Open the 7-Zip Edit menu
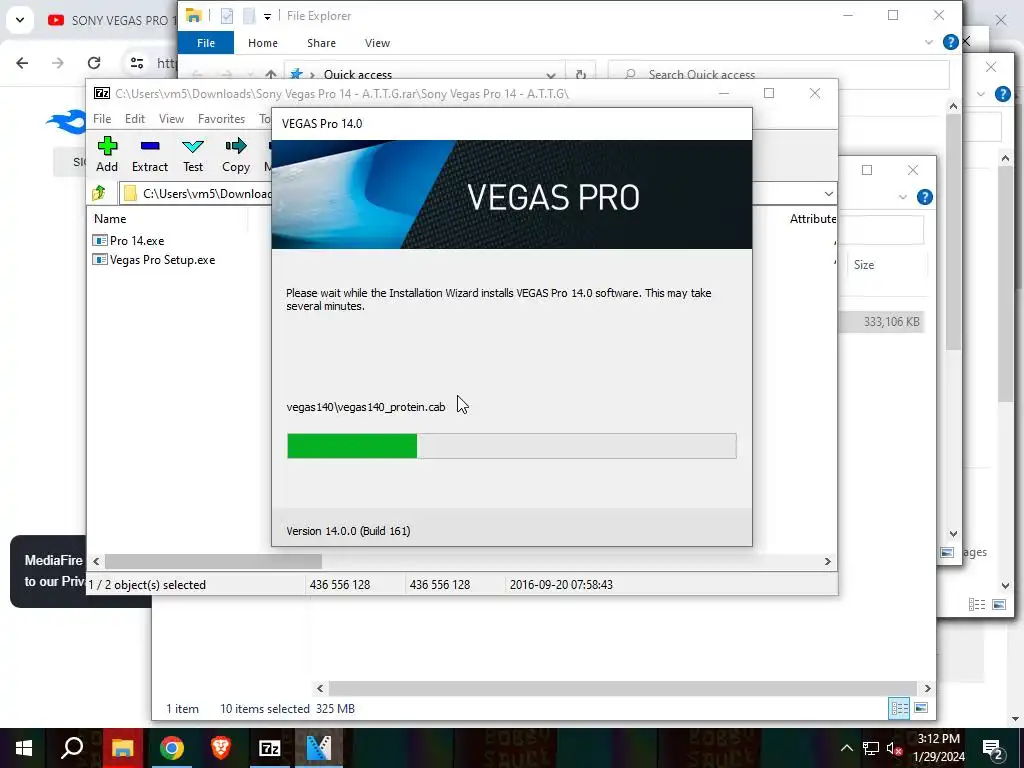This screenshot has width=1024, height=768. click(135, 119)
